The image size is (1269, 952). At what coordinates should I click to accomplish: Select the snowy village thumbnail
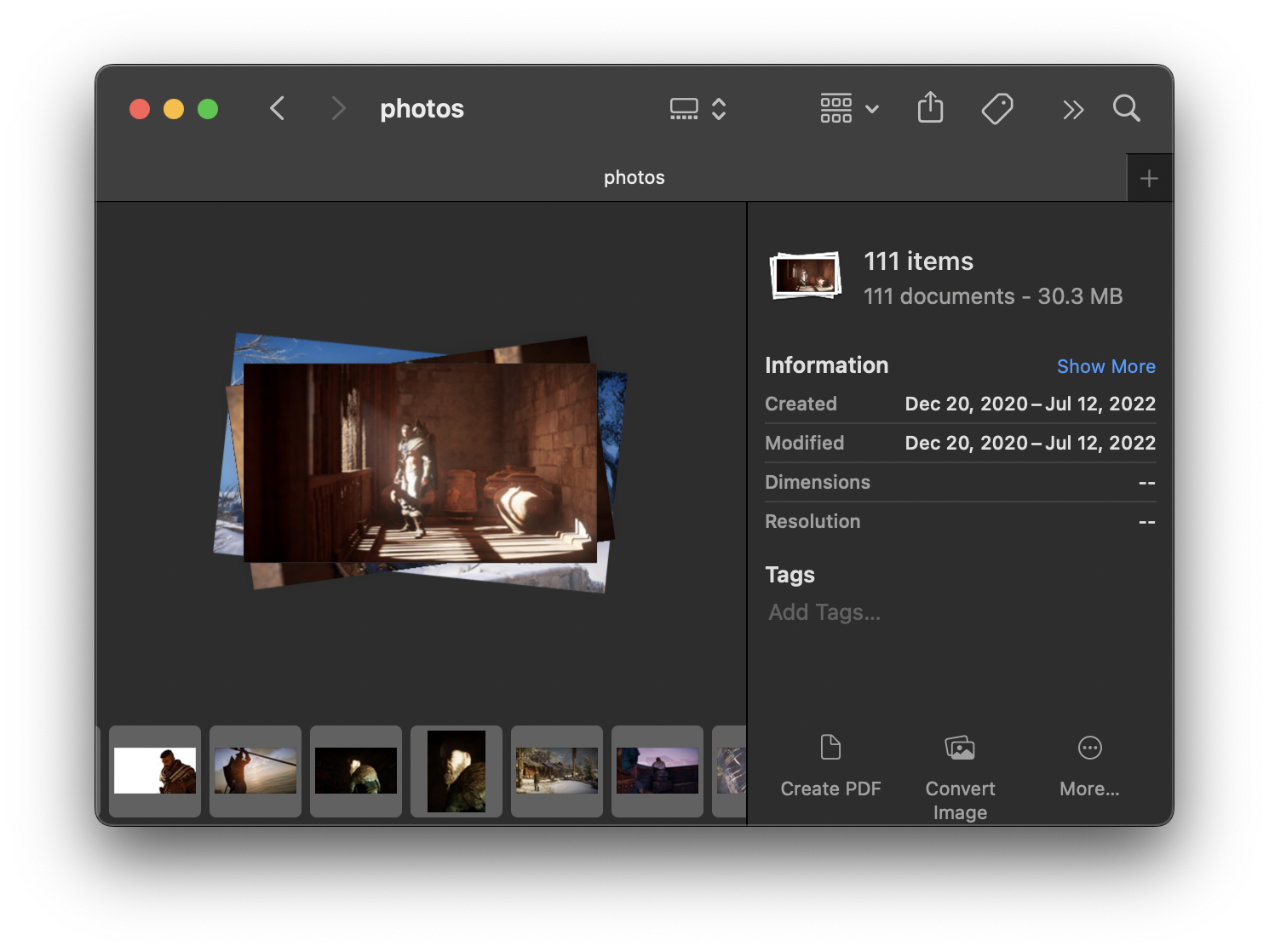point(557,771)
